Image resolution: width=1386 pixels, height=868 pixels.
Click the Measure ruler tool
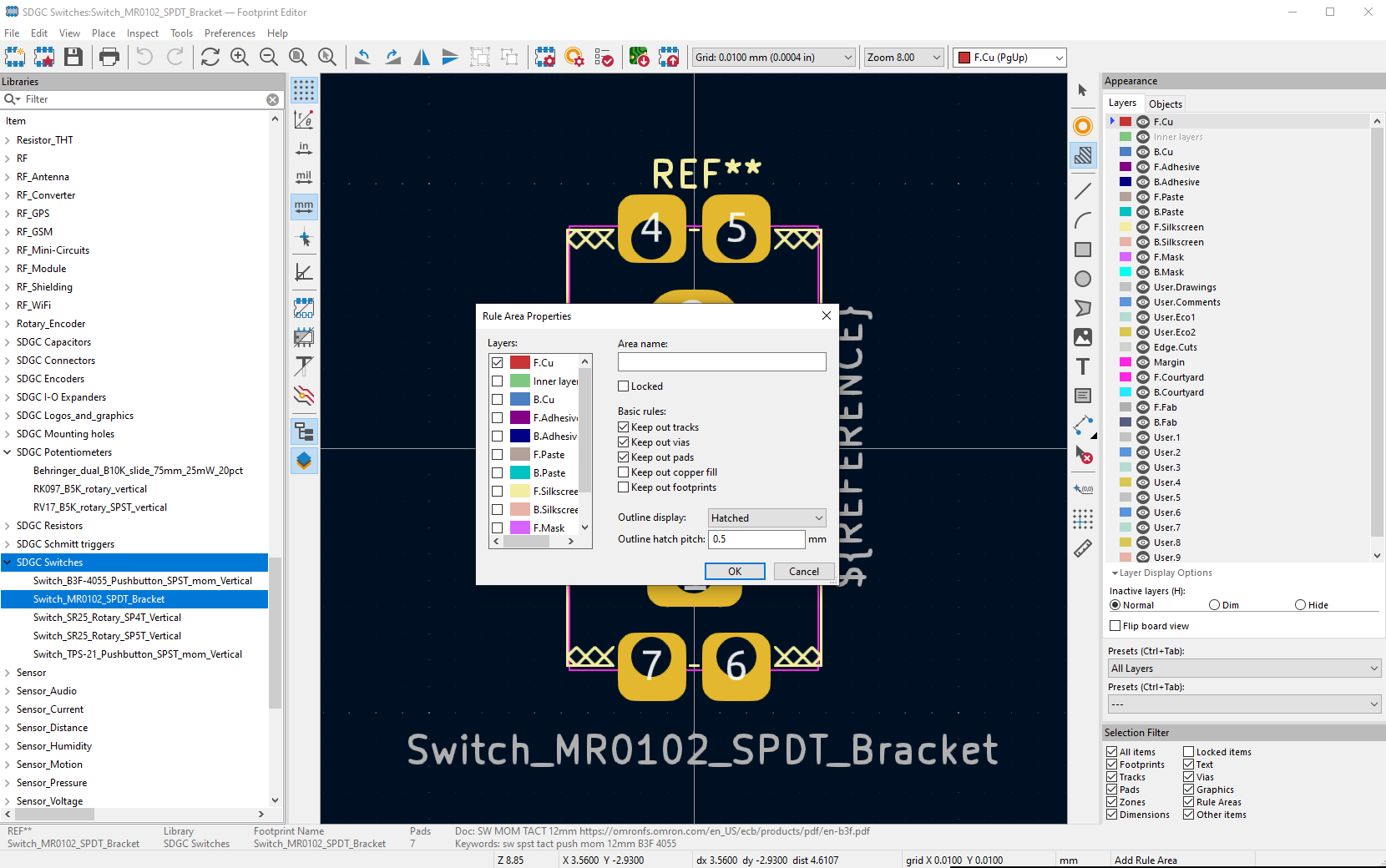point(1083,548)
